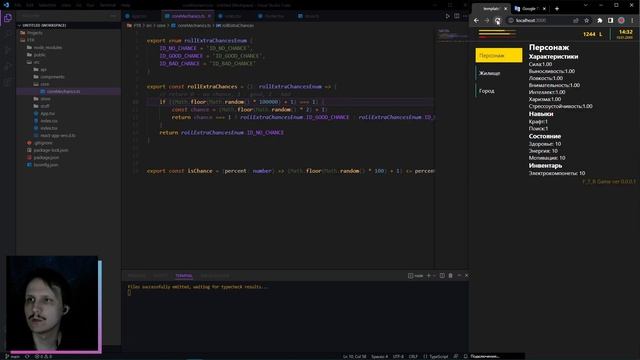This screenshot has height=360, width=640.
Task: Split the terminal panel
Action: tap(442, 276)
